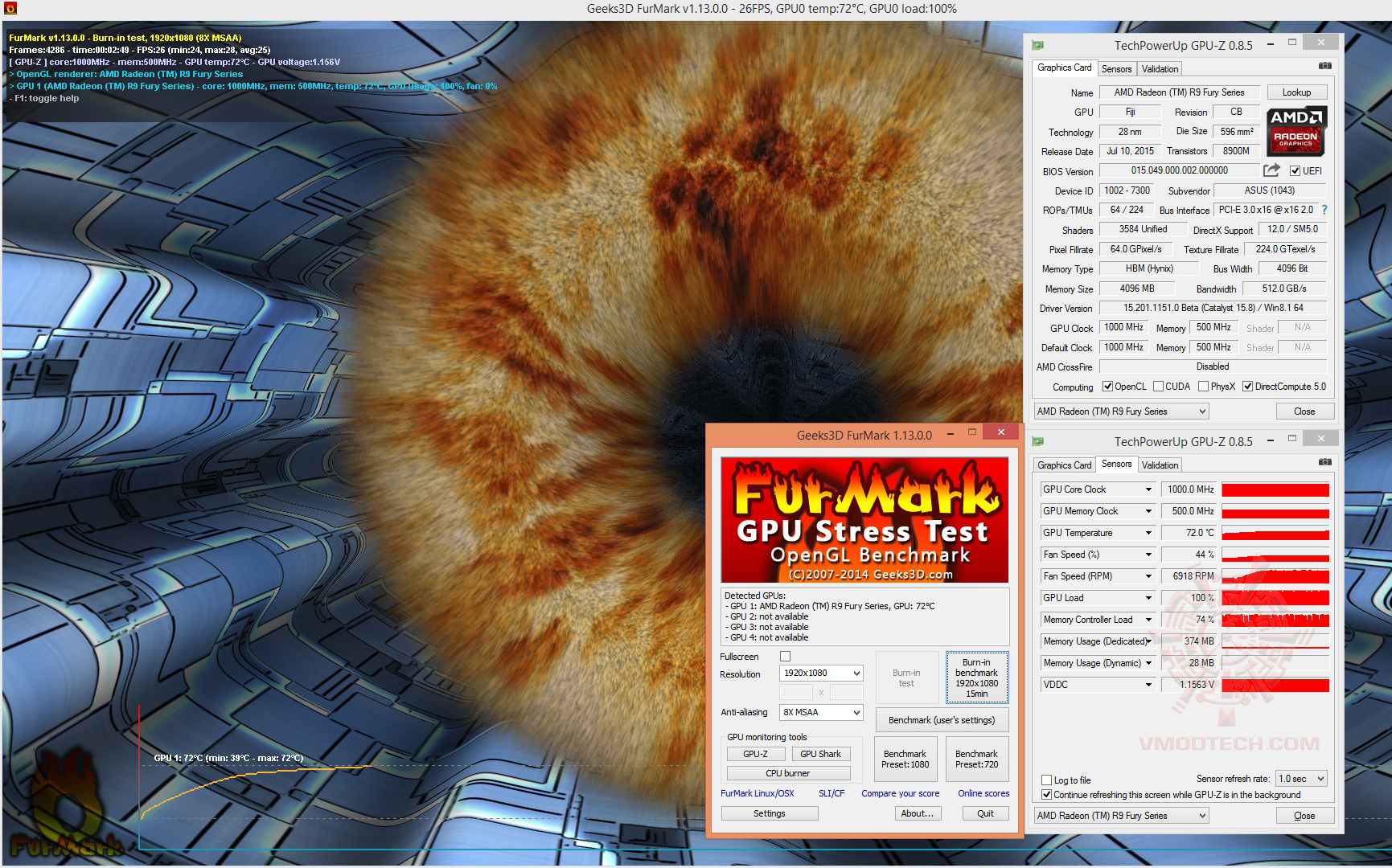Expand the Memory Controller Load dropdown
This screenshot has width=1392, height=868.
(x=1148, y=620)
